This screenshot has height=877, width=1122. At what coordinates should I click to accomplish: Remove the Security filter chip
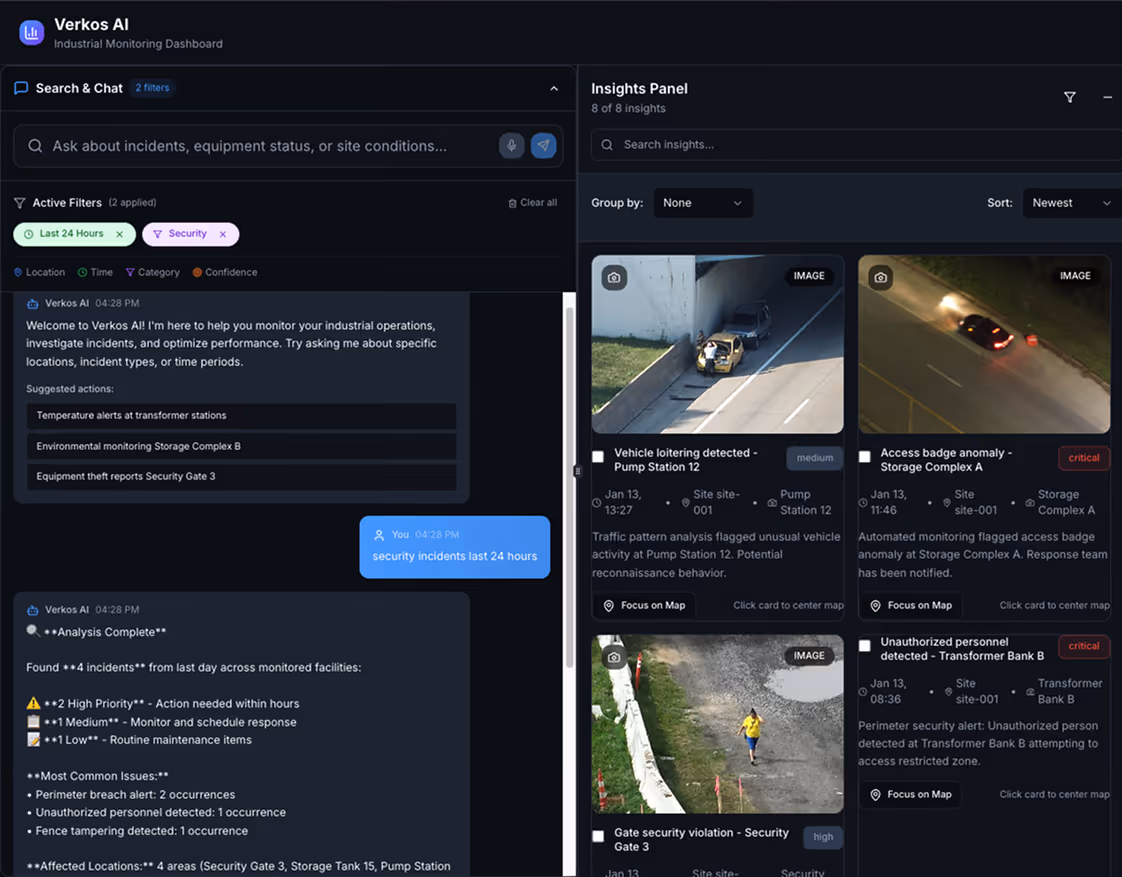click(x=223, y=234)
